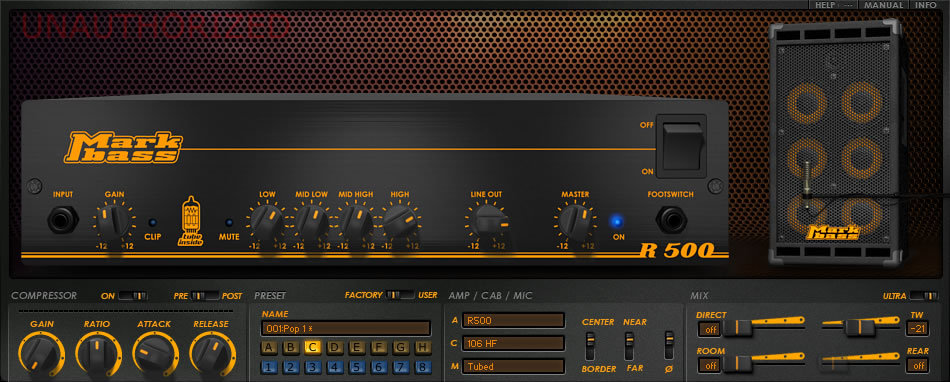This screenshot has width=950, height=382.
Task: Toggle the compressor ON switch
Action: (133, 295)
